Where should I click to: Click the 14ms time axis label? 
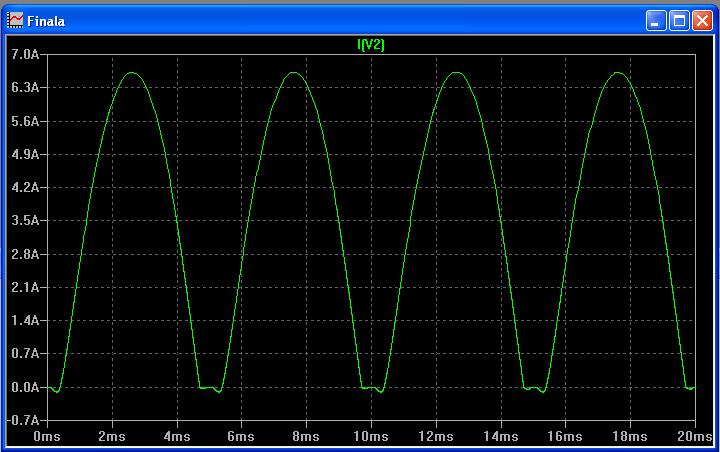tap(501, 436)
